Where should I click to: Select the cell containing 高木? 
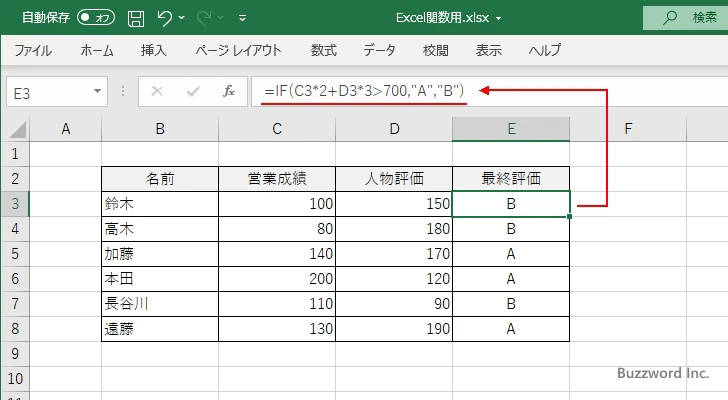tap(160, 229)
